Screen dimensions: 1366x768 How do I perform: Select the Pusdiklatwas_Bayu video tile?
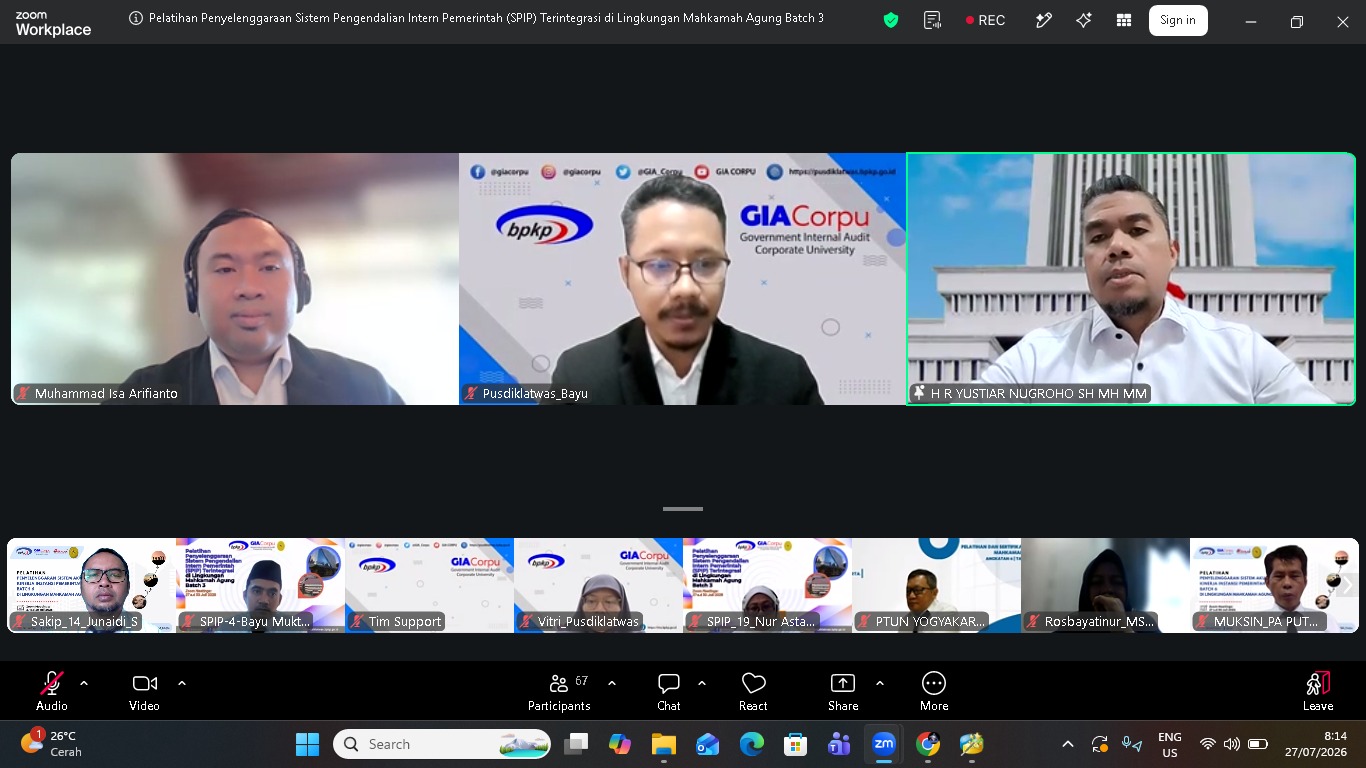click(x=683, y=279)
